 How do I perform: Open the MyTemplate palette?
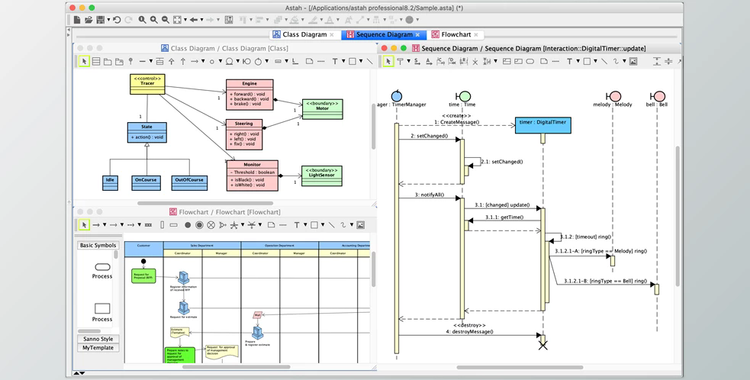pos(98,348)
